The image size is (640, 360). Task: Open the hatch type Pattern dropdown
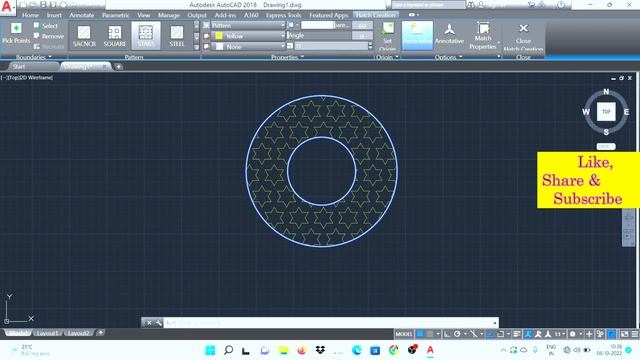click(x=248, y=25)
